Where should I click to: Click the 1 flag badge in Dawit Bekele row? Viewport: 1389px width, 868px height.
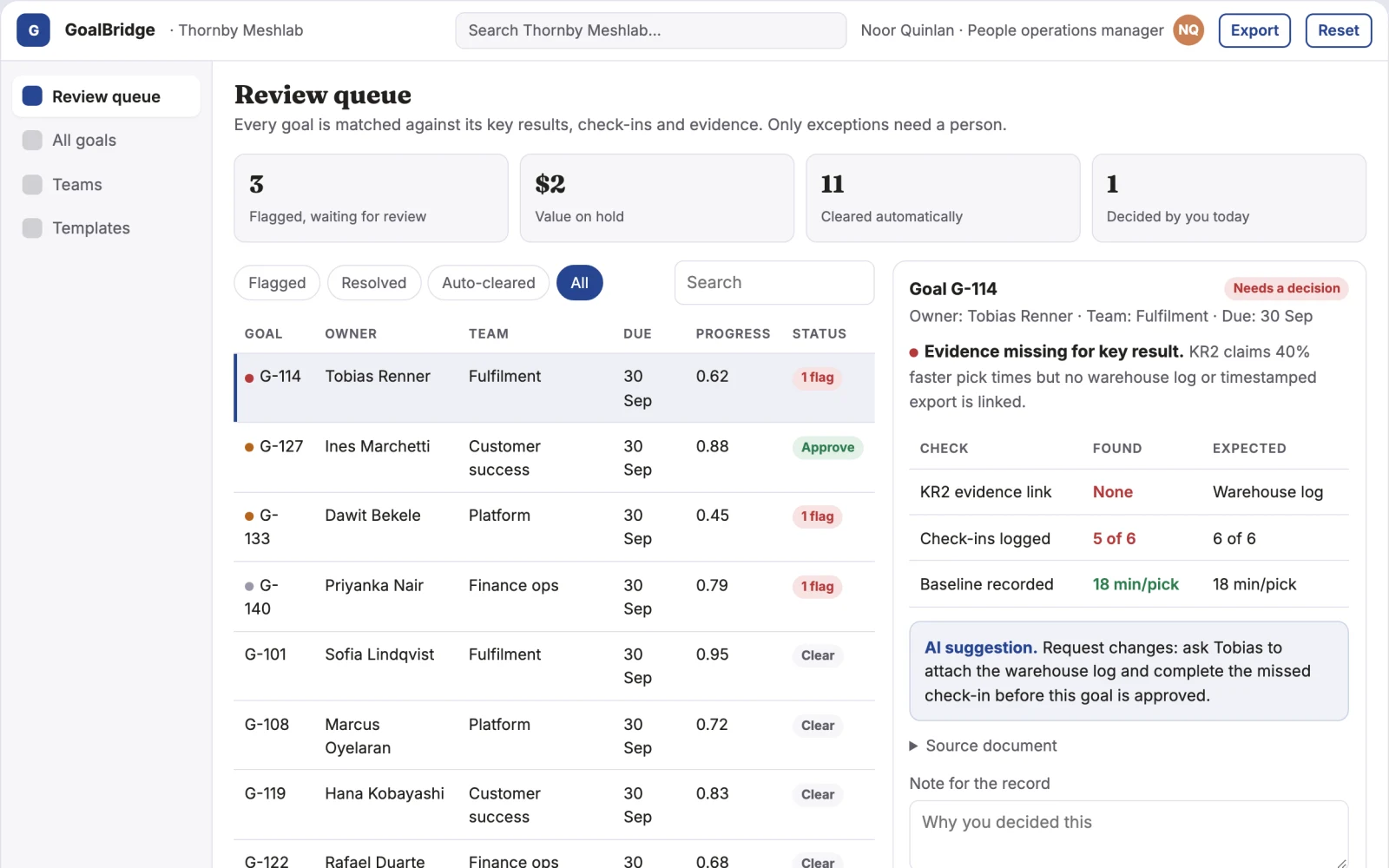click(x=817, y=516)
